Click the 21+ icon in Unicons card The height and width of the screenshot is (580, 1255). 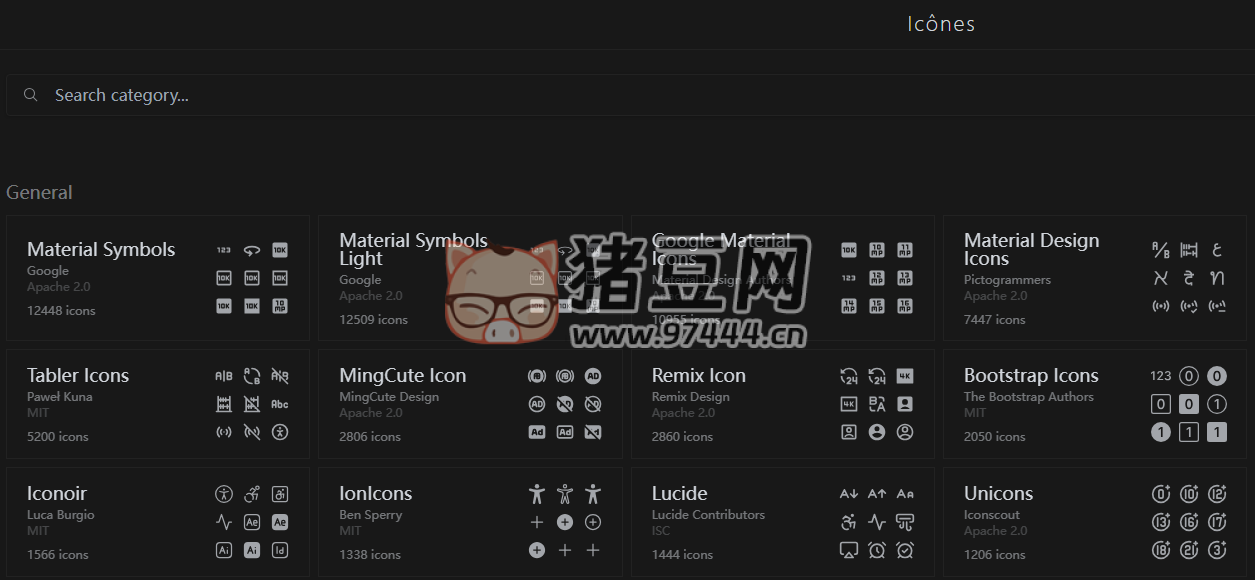coord(1189,550)
